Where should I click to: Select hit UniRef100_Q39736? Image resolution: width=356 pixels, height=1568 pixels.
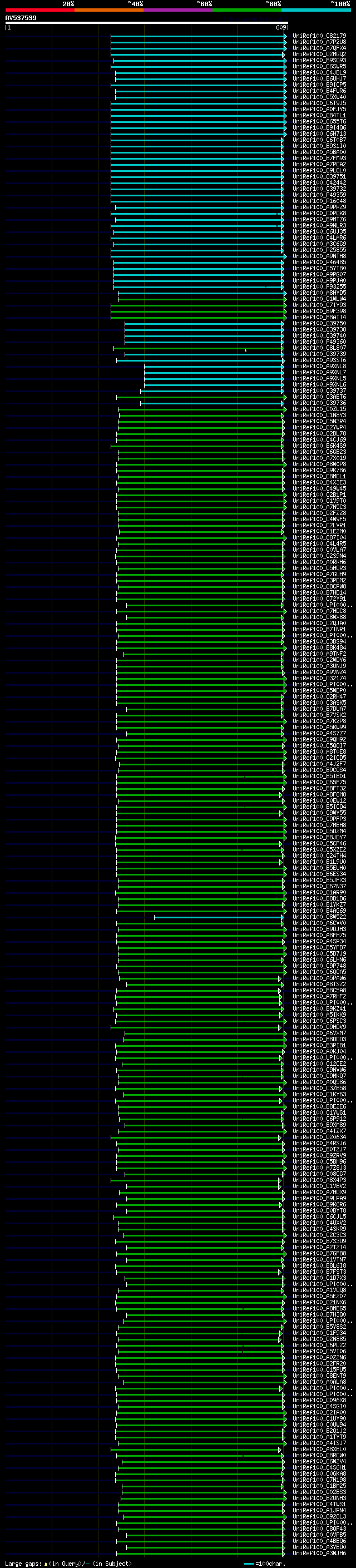[x=319, y=404]
